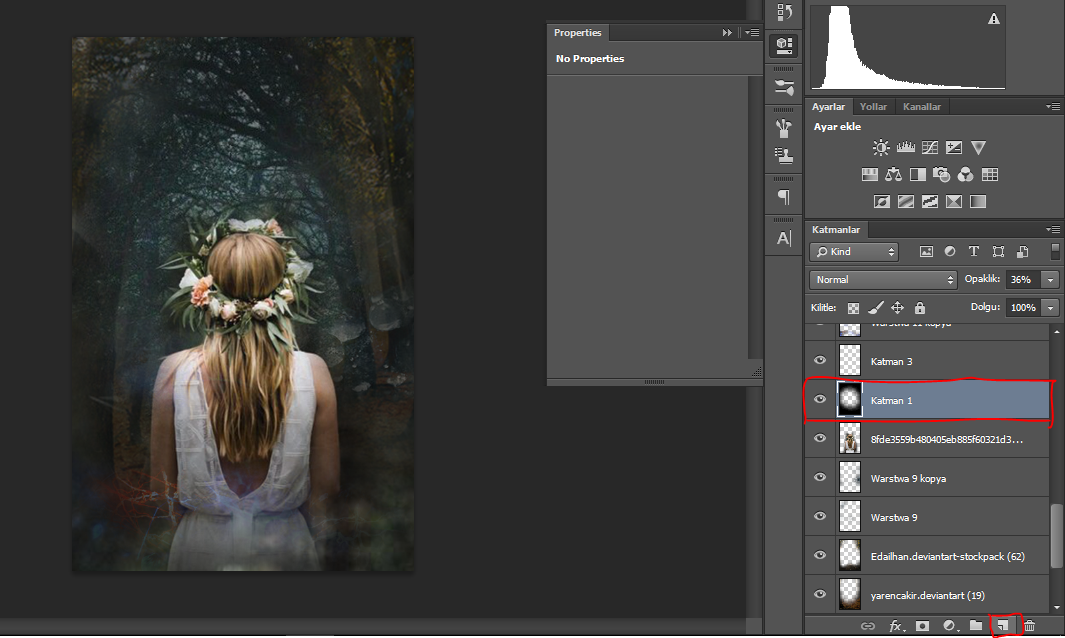Add an Exposure adjustment
This screenshot has height=638, width=1065.
coord(954,147)
